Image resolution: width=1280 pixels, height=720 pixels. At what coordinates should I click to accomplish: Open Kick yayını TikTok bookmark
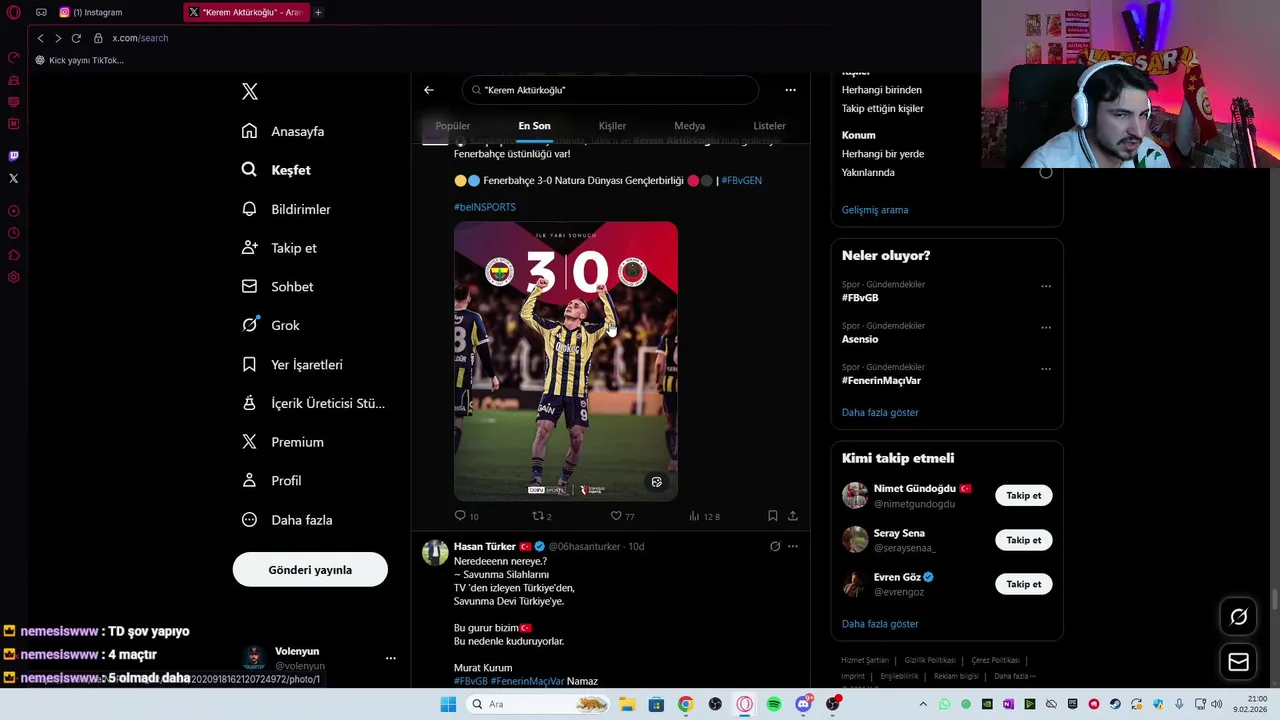[79, 60]
